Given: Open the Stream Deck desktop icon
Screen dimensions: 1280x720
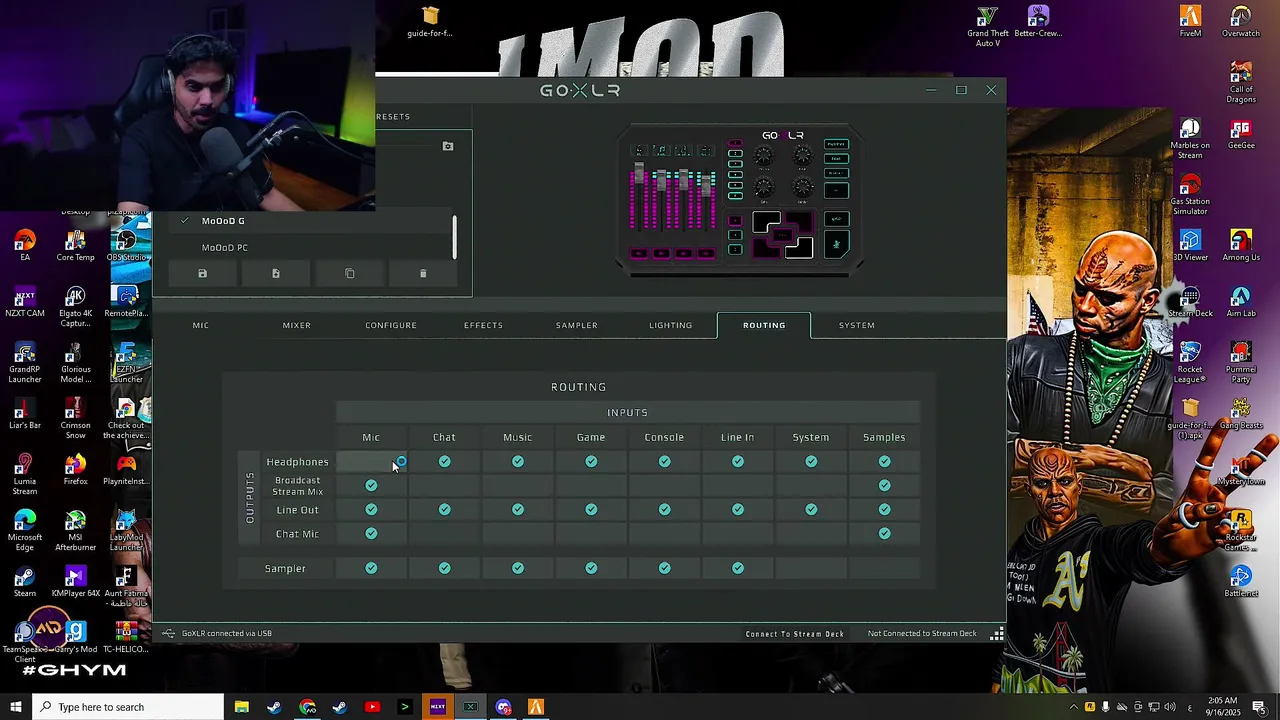Looking at the screenshot, I should point(1190,302).
